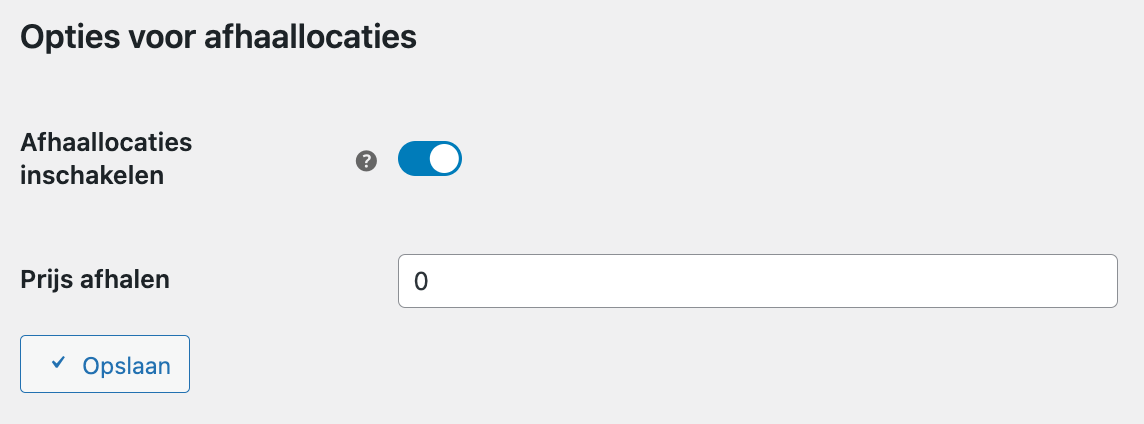Click the Opties voor afhaallocaties heading
Screen dimensions: 1144x424
coord(218,38)
